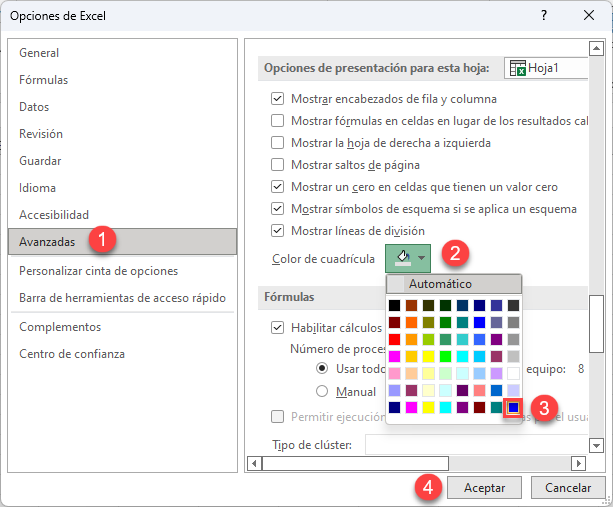Go to Complementos category
The image size is (613, 507).
click(x=122, y=327)
